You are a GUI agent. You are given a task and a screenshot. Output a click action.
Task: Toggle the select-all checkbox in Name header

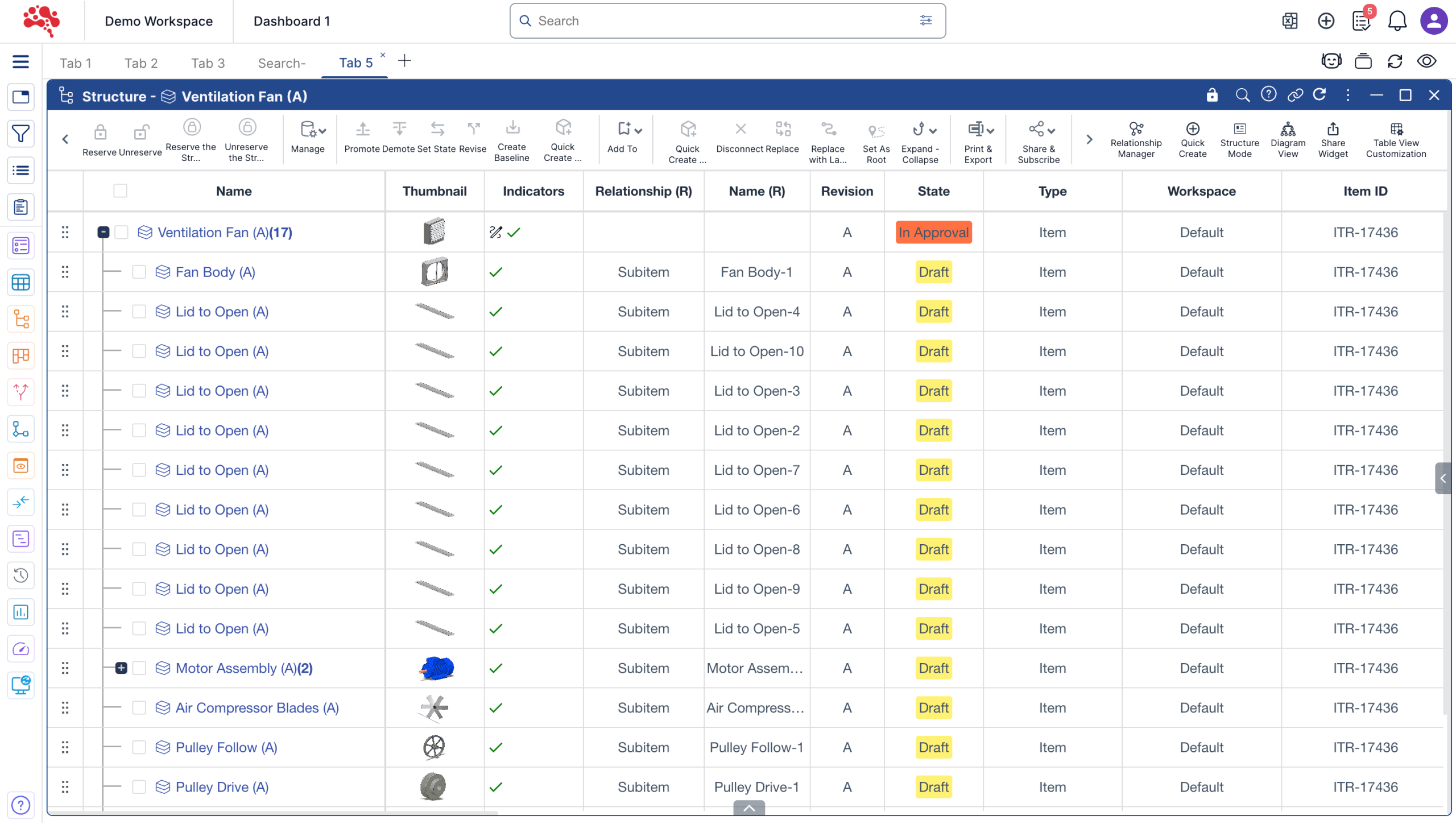point(120,191)
